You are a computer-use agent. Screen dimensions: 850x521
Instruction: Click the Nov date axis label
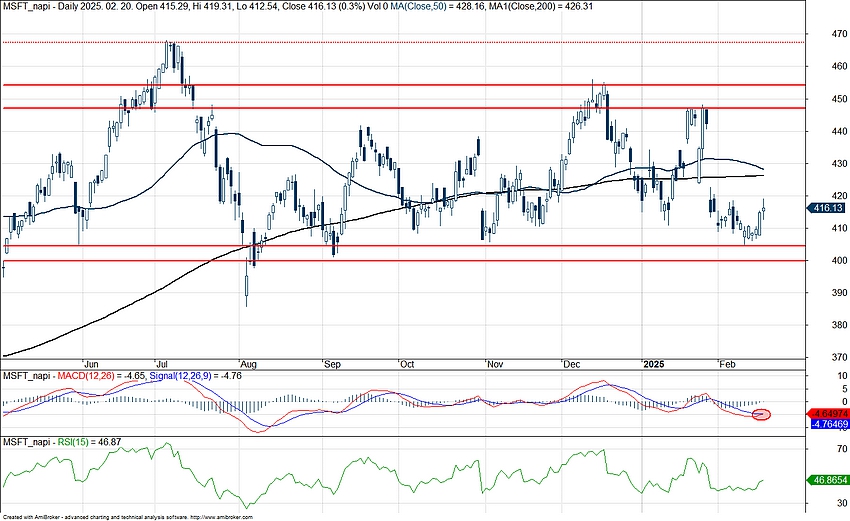point(495,364)
